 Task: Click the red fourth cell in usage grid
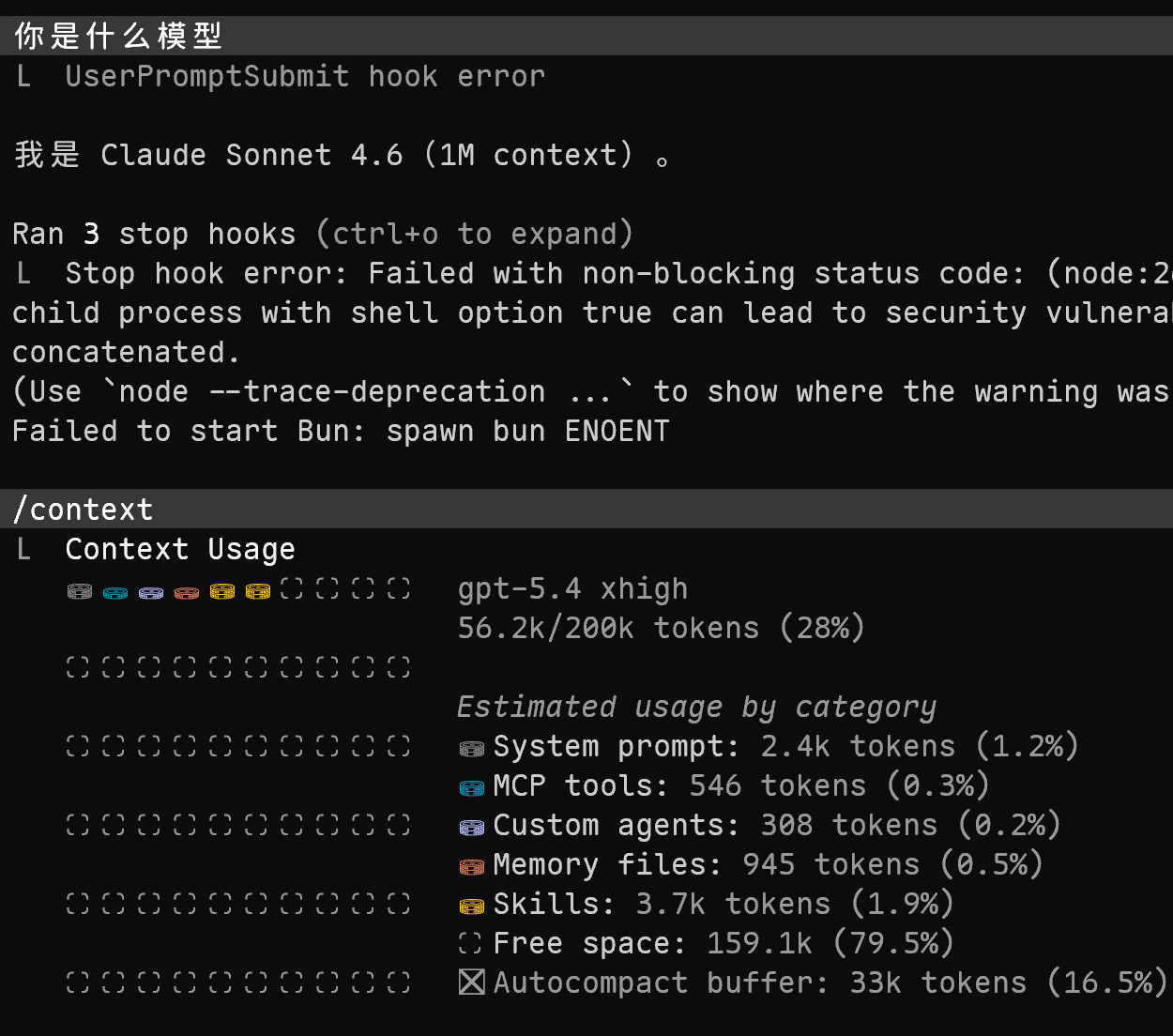(187, 591)
